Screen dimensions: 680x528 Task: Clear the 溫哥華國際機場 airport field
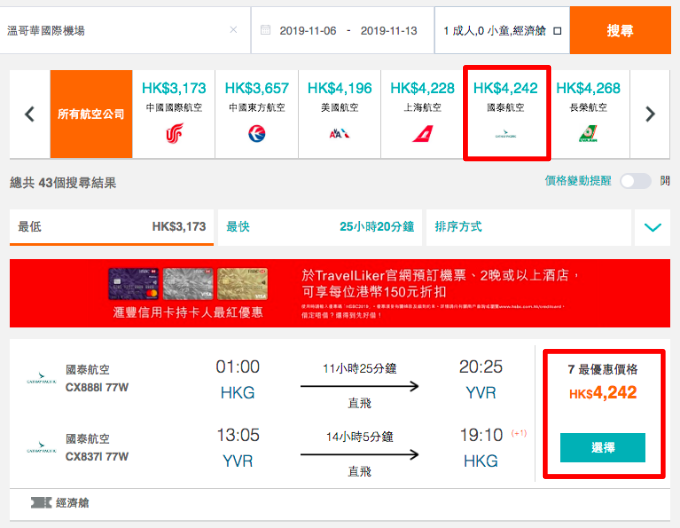(x=233, y=29)
